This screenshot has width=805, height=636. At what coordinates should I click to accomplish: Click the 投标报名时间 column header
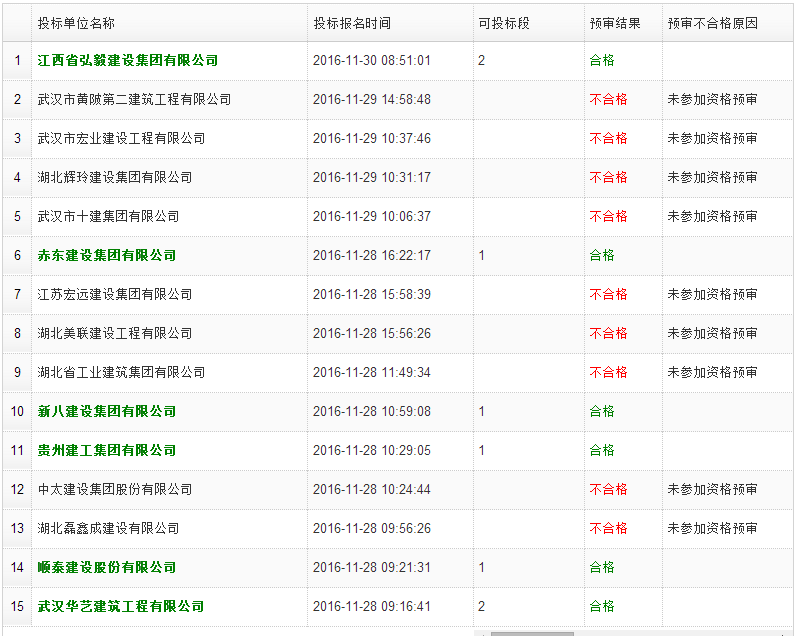click(x=390, y=23)
